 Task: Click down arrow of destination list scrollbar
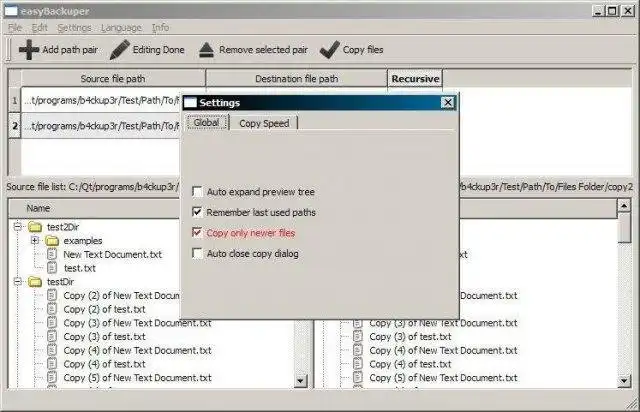click(624, 381)
